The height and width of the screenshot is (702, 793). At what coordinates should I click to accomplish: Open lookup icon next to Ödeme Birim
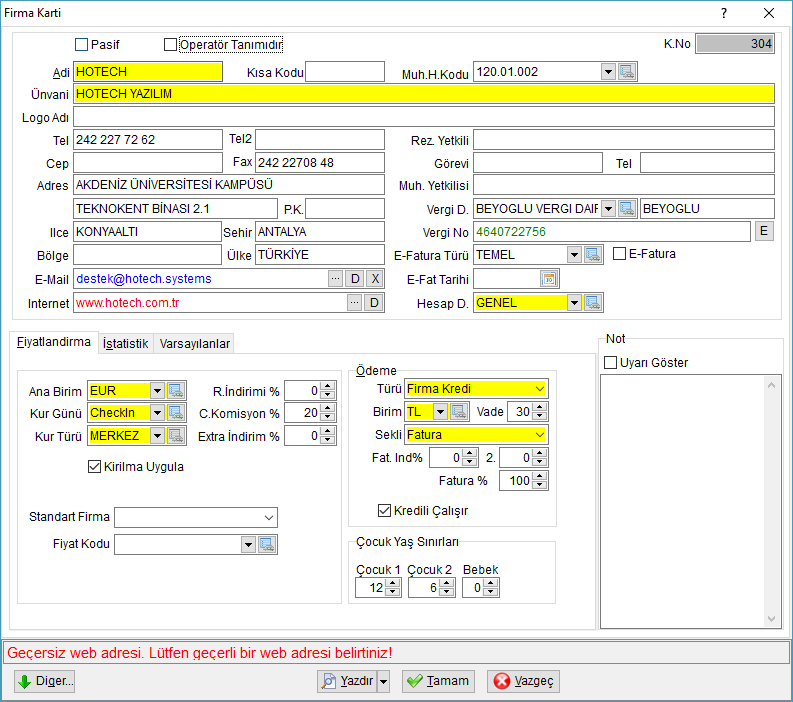click(x=459, y=412)
